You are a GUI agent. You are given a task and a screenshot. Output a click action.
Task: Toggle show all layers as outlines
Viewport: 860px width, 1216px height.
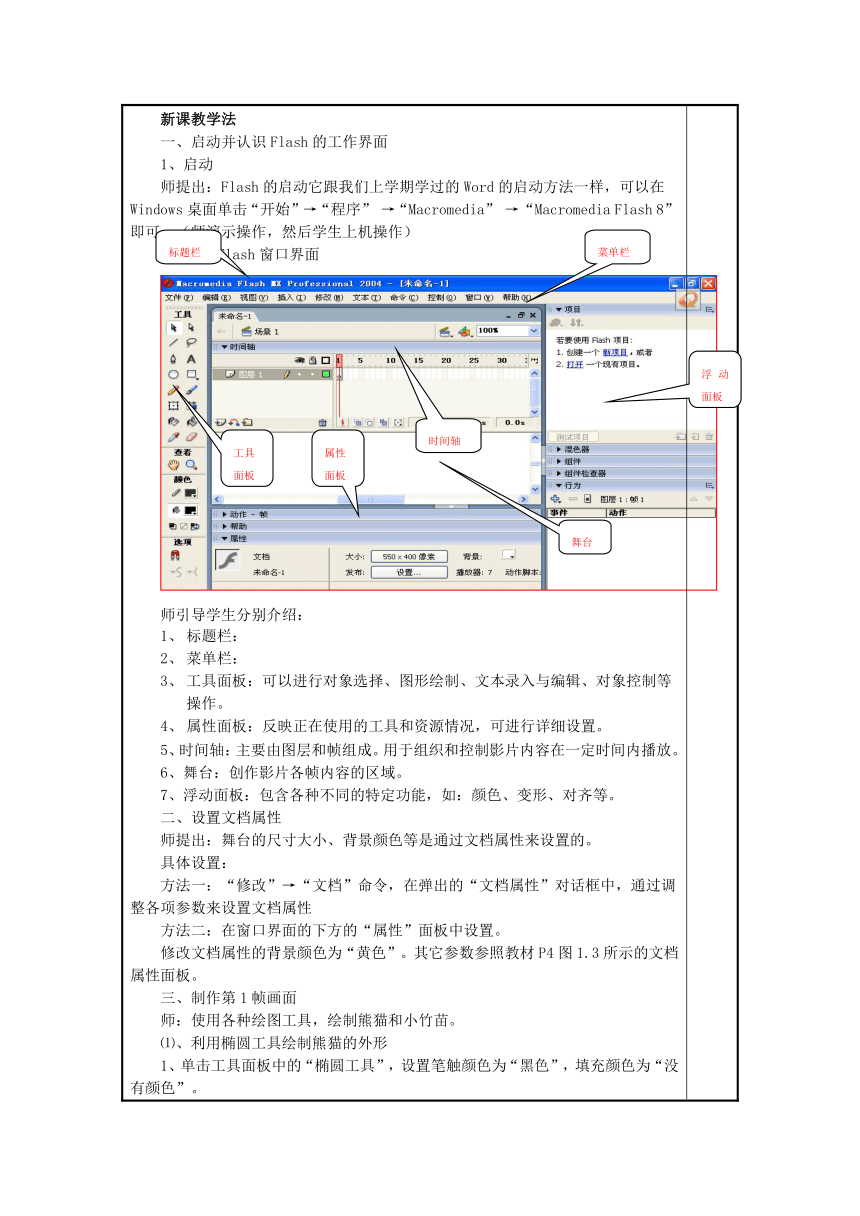point(326,361)
